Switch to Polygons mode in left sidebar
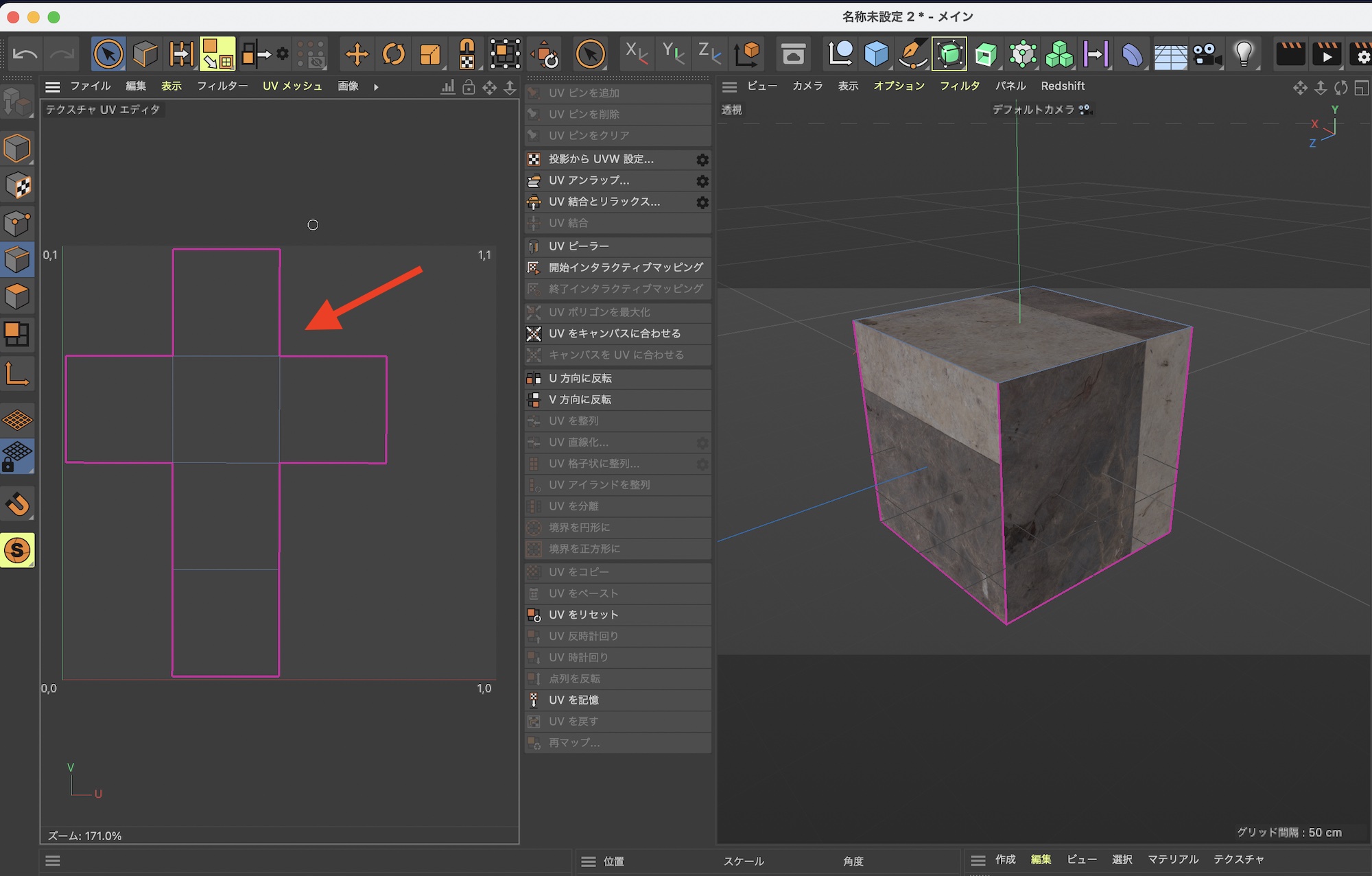Image resolution: width=1372 pixels, height=876 pixels. 17,297
